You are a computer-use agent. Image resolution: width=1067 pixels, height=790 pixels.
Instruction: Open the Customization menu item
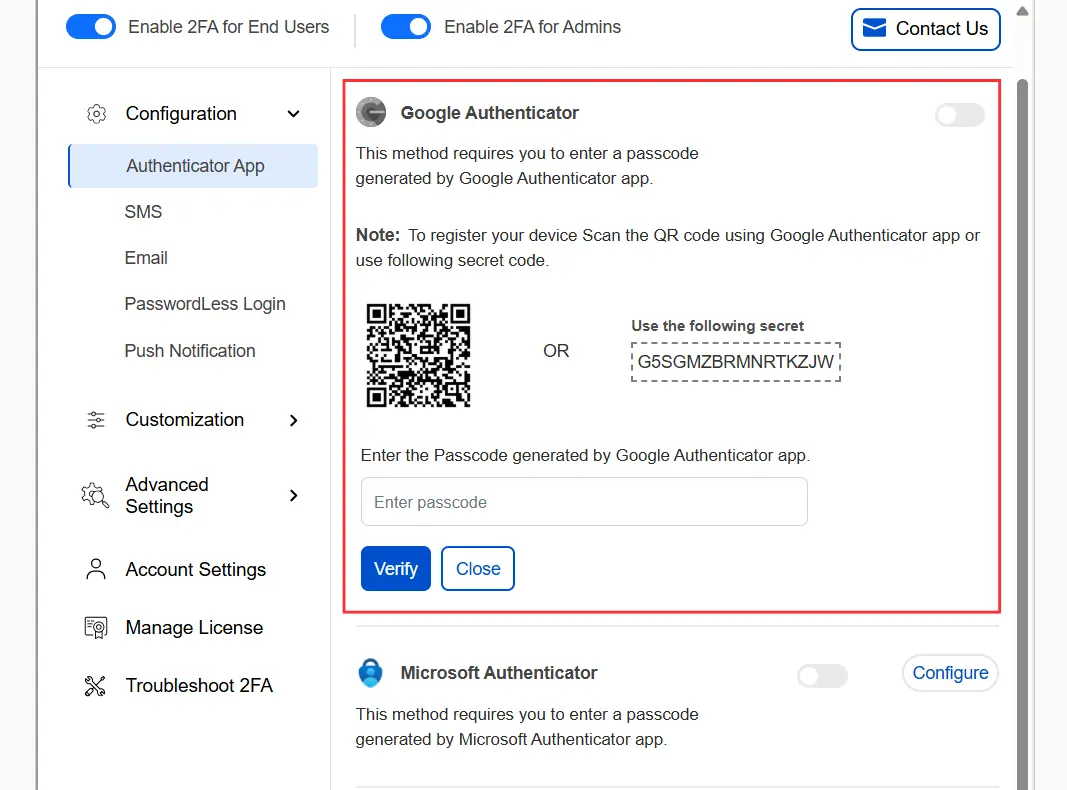click(184, 420)
